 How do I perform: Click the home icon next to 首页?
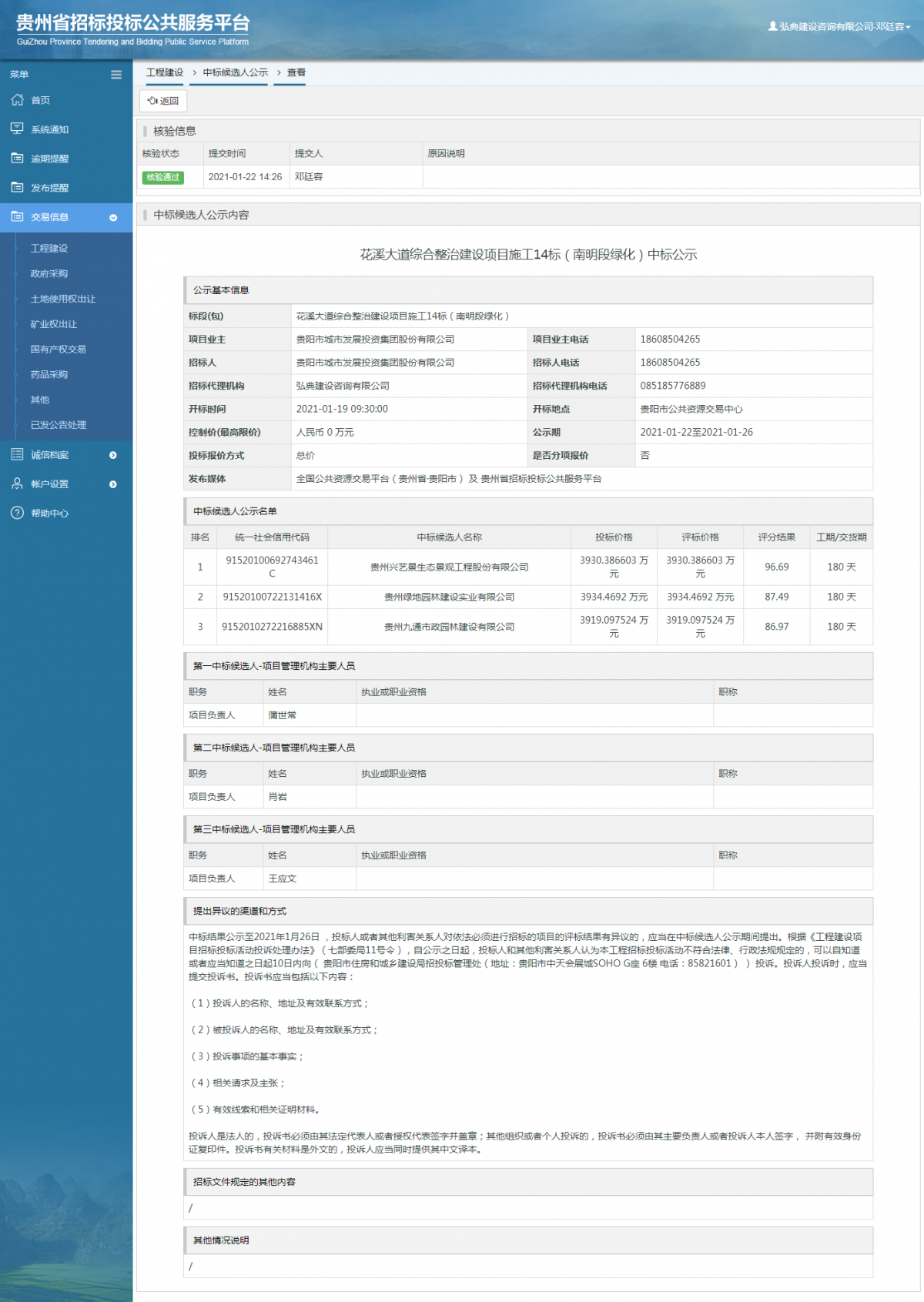tap(17, 100)
